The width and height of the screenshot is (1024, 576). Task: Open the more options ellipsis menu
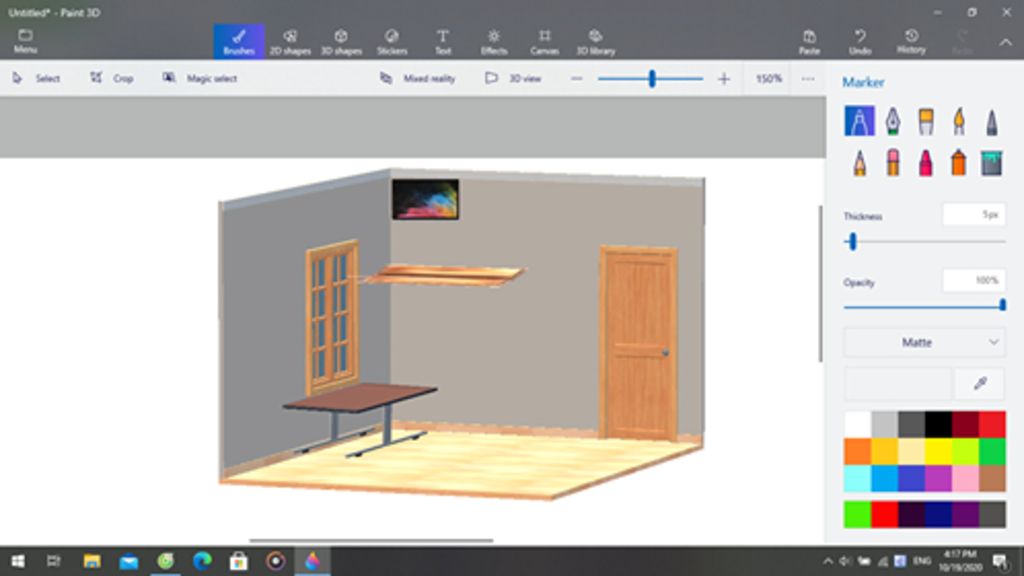point(808,79)
